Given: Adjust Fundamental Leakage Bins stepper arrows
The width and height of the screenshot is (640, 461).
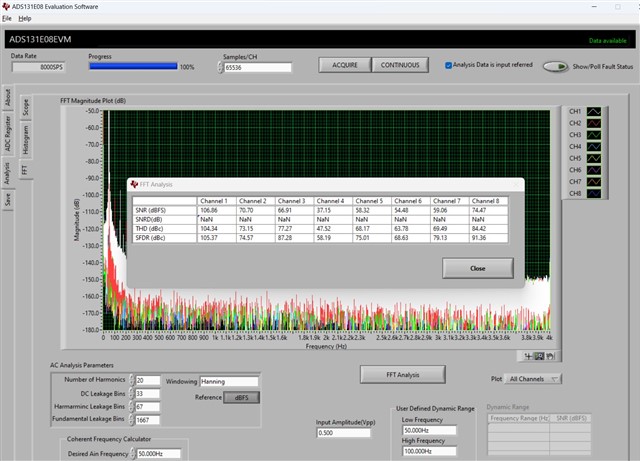Looking at the screenshot, I should 132,420.
